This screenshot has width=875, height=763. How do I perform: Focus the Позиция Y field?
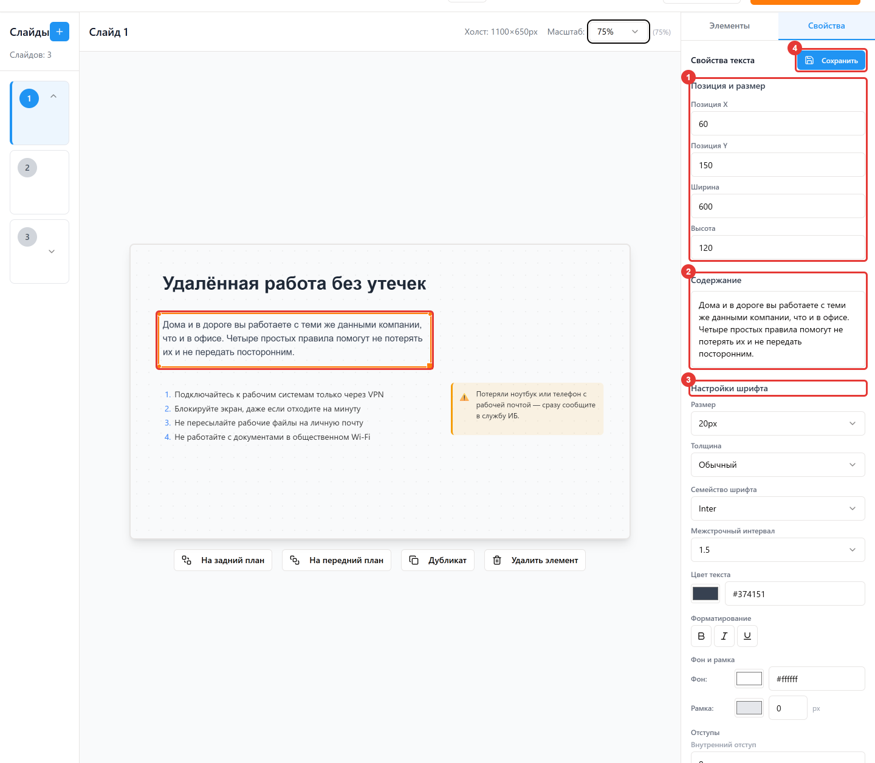[777, 165]
